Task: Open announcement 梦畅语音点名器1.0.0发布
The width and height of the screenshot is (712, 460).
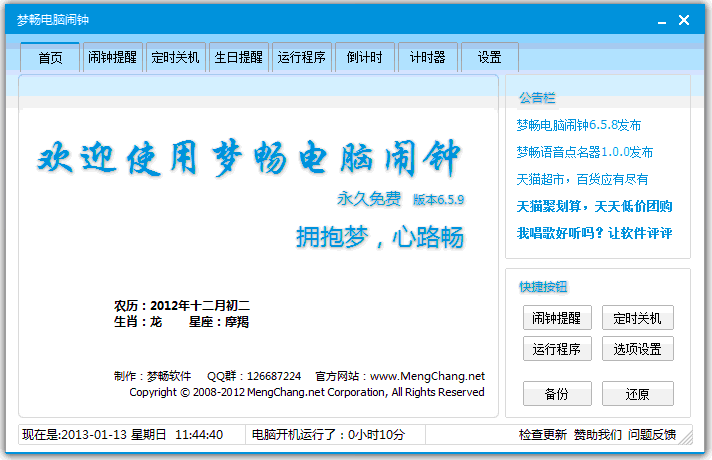Action: tap(584, 152)
